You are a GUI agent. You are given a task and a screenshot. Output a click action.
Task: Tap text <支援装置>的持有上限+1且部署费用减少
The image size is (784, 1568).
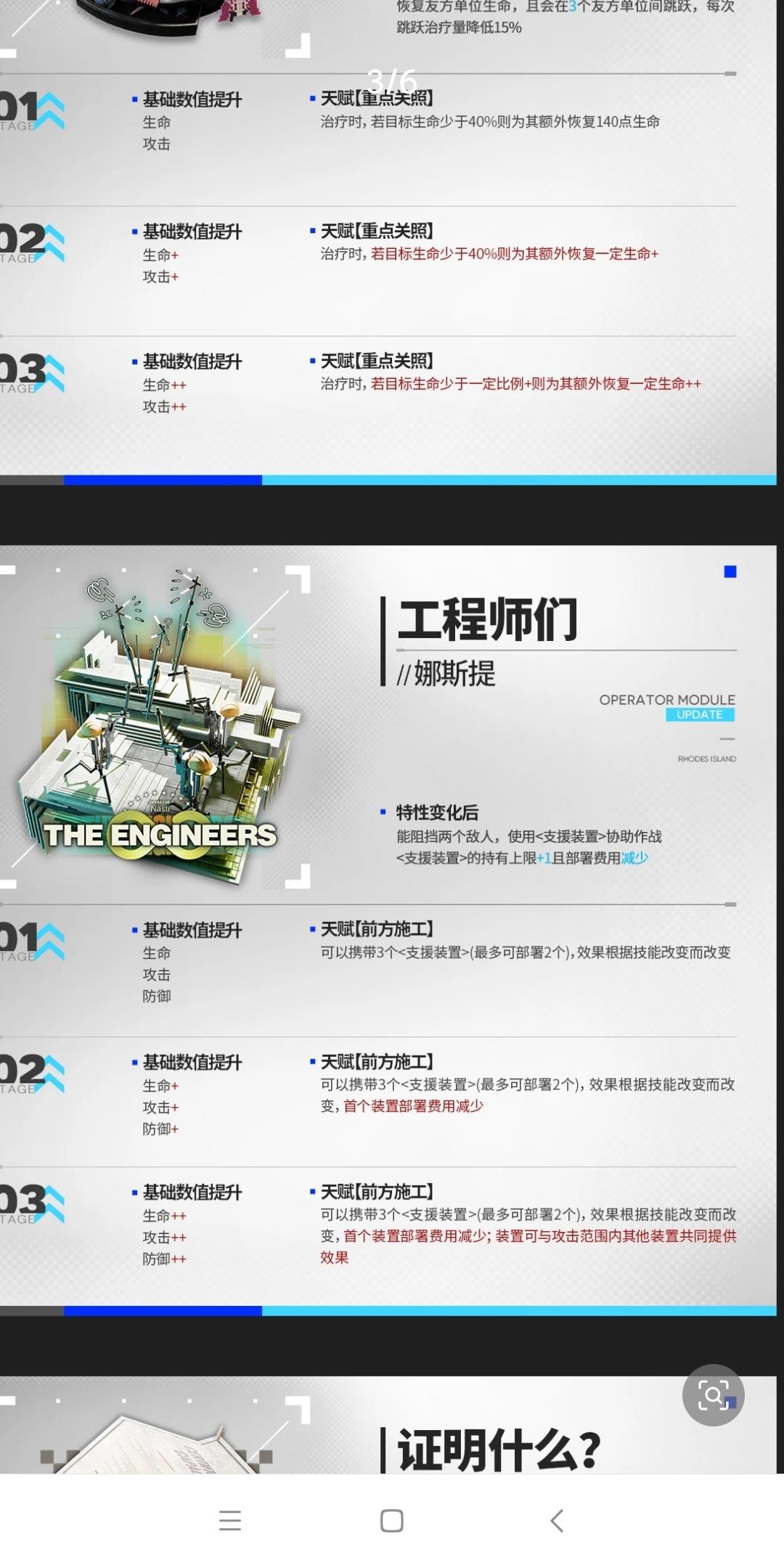[522, 858]
